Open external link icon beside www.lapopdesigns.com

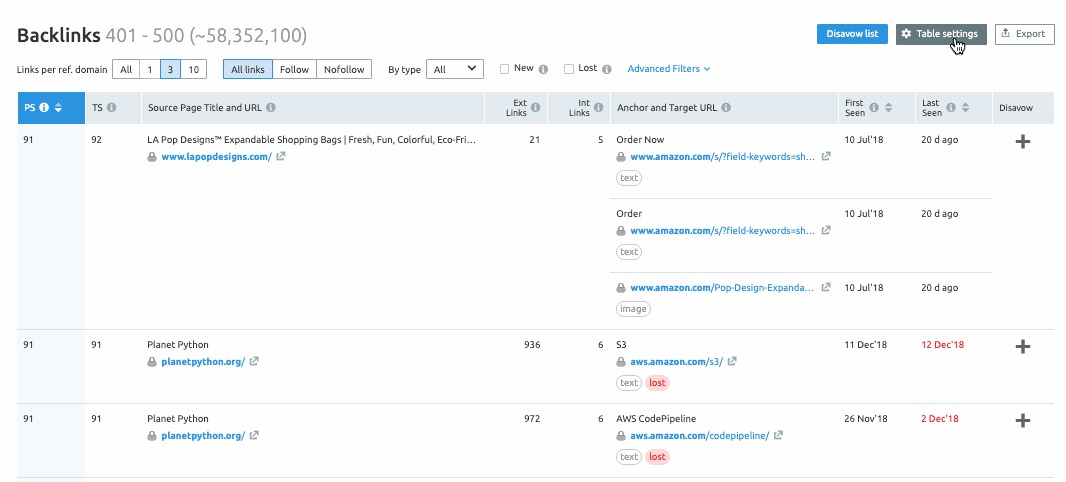(x=281, y=157)
